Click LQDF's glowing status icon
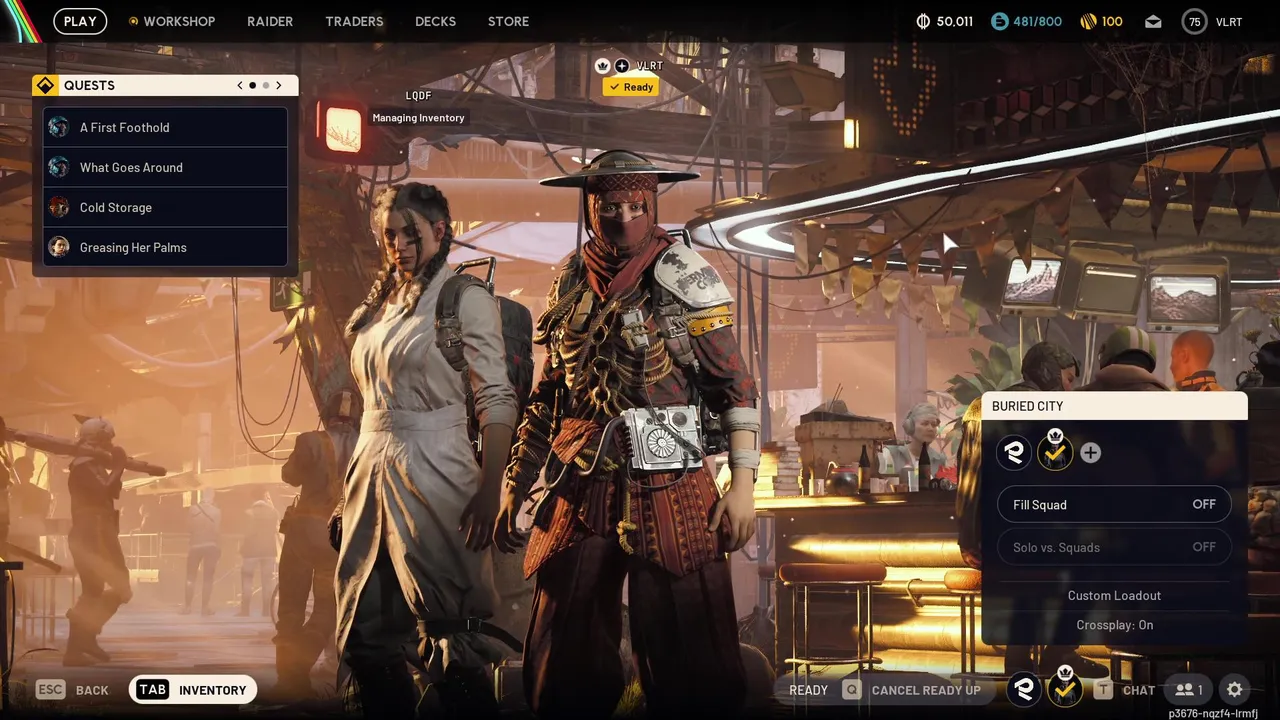This screenshot has height=720, width=1280. coord(343,128)
